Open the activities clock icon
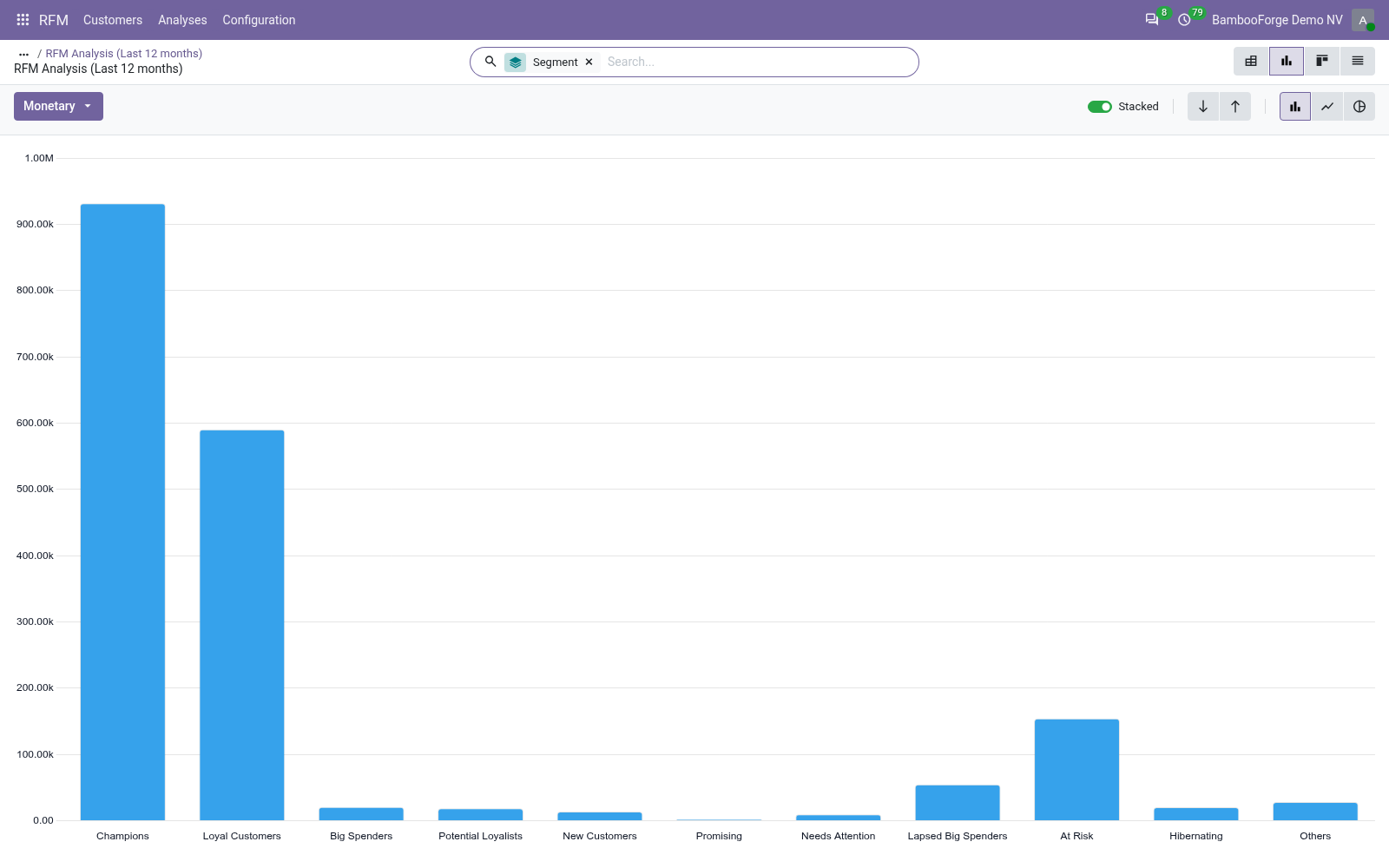Screen dimensions: 1389x868 point(1184,19)
